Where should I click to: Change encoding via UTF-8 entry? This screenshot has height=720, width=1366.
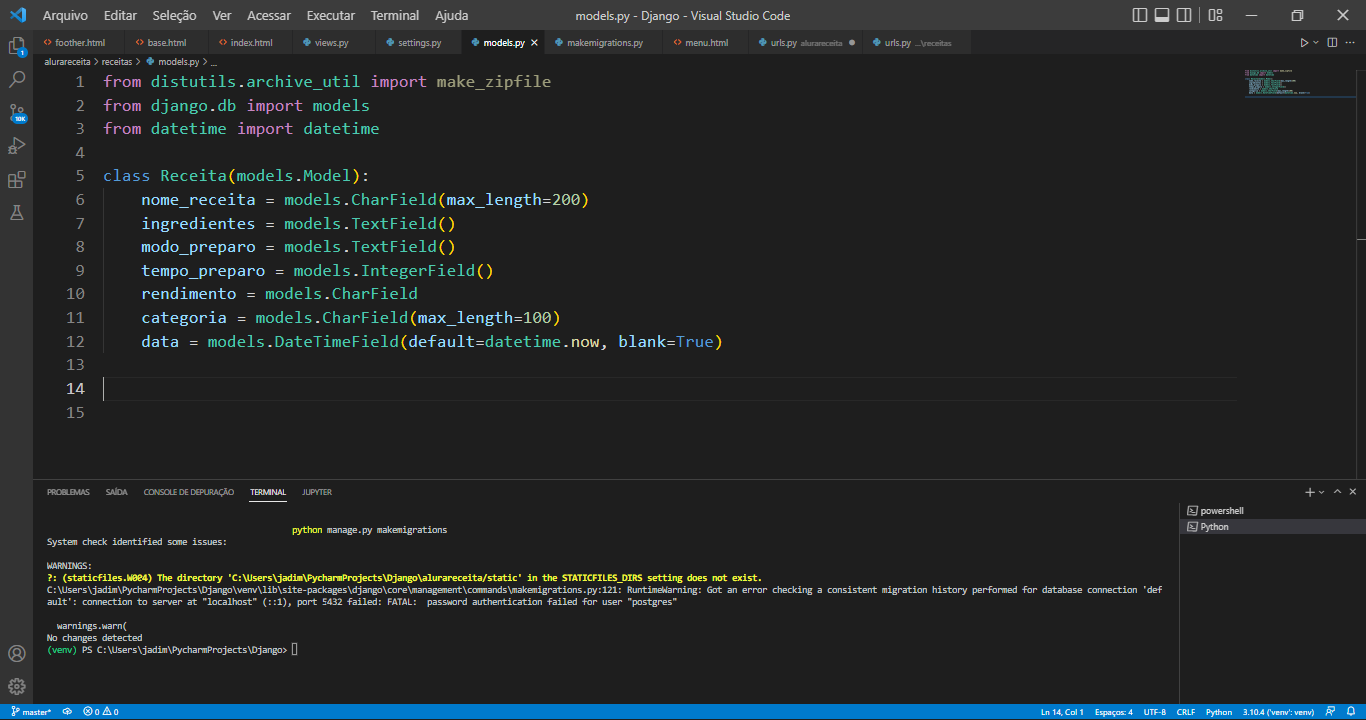(1155, 712)
